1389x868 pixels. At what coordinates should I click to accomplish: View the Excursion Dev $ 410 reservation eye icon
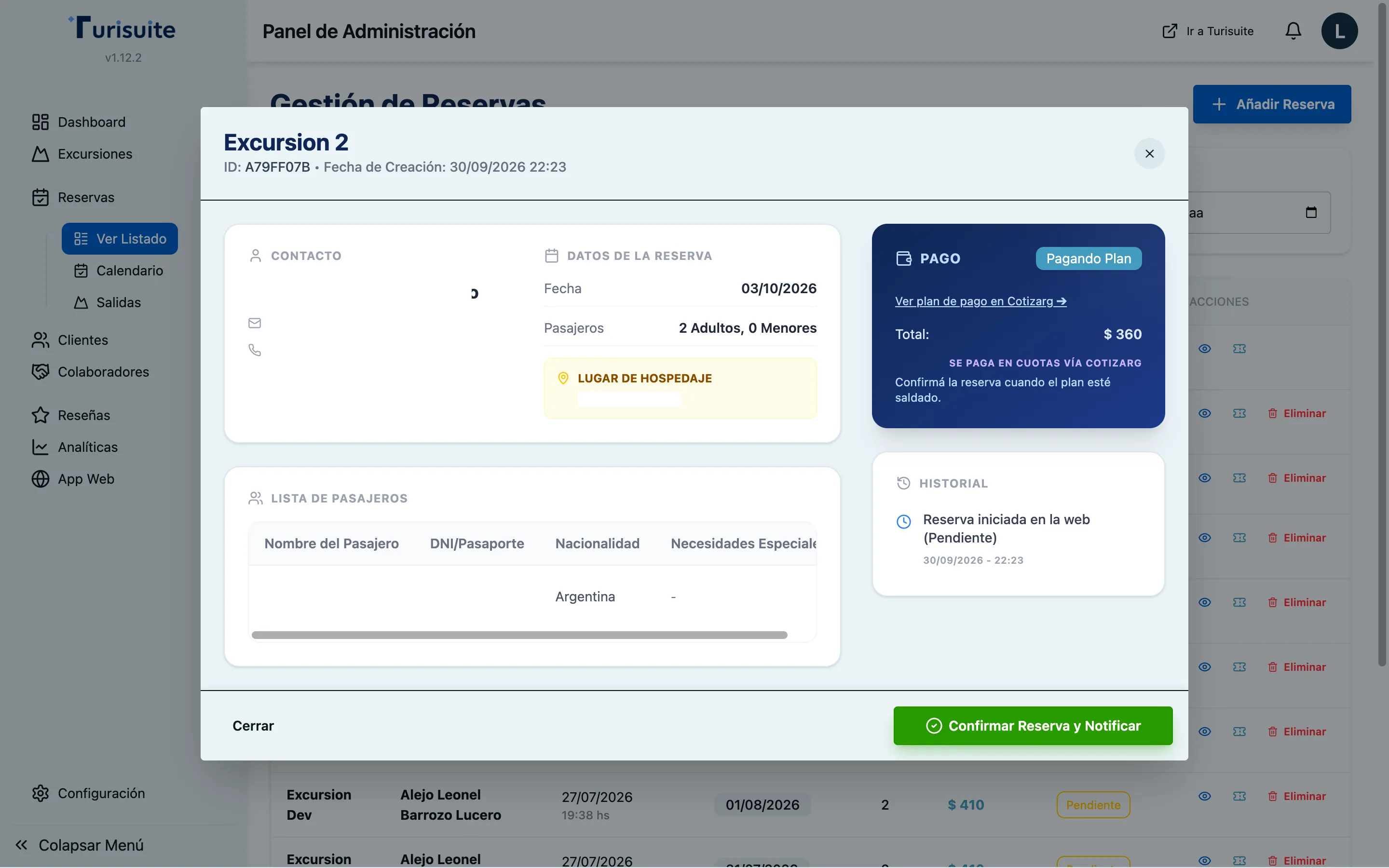[1205, 796]
